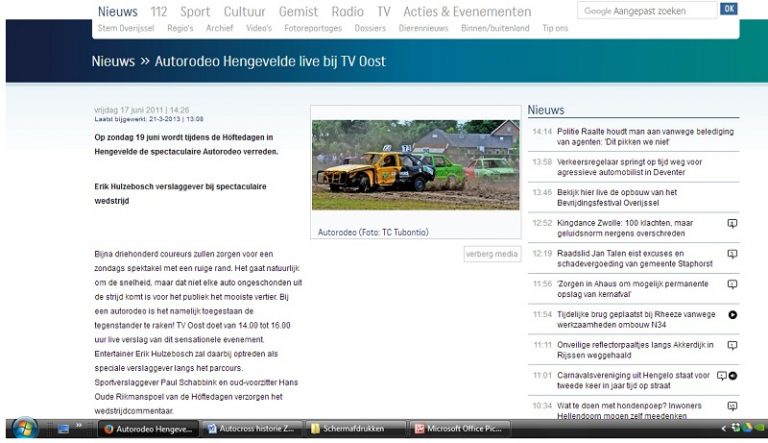
Task: Switch to Microsoft Office Pic... taskbar button
Action: [459, 429]
